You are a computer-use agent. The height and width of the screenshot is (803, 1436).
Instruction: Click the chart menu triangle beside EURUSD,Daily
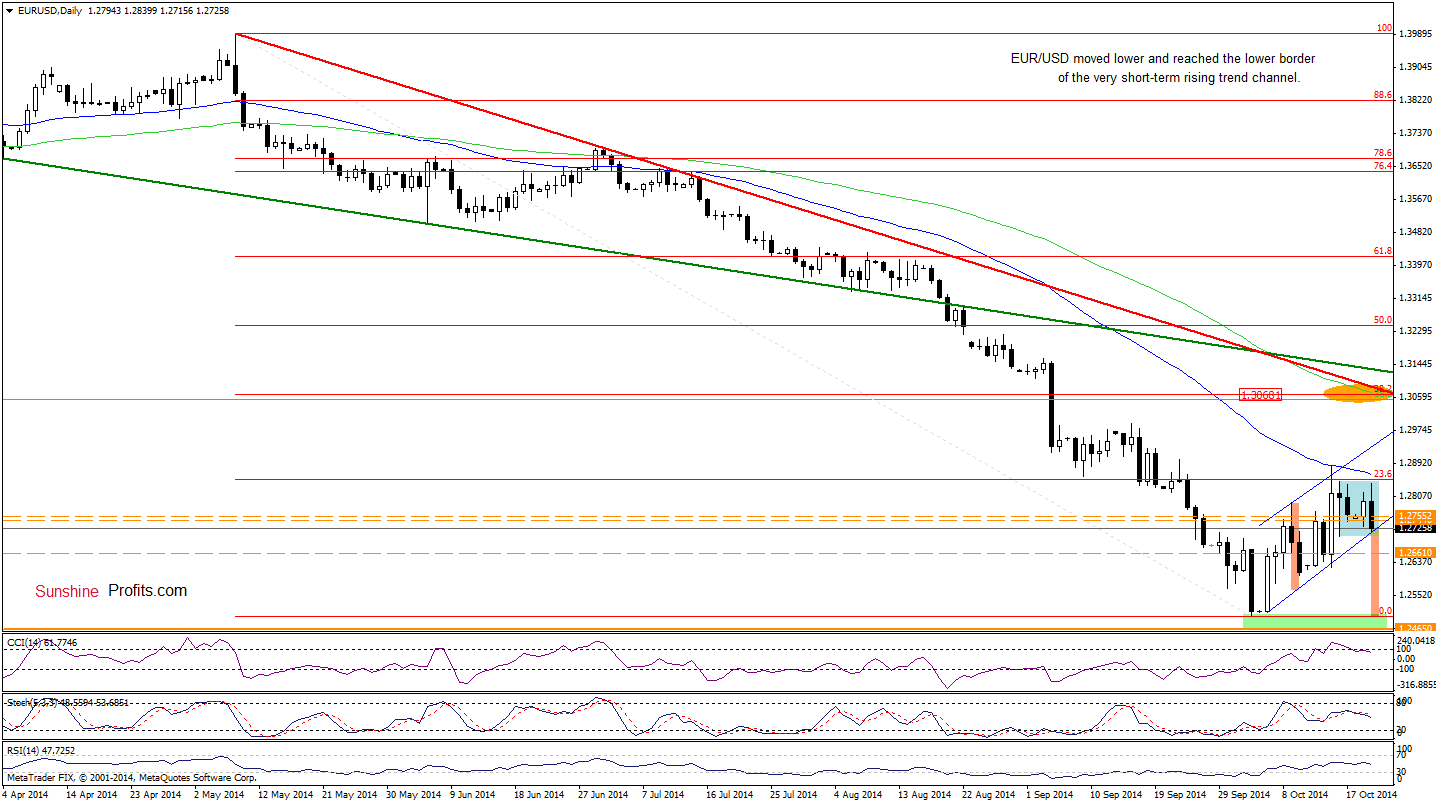9,11
